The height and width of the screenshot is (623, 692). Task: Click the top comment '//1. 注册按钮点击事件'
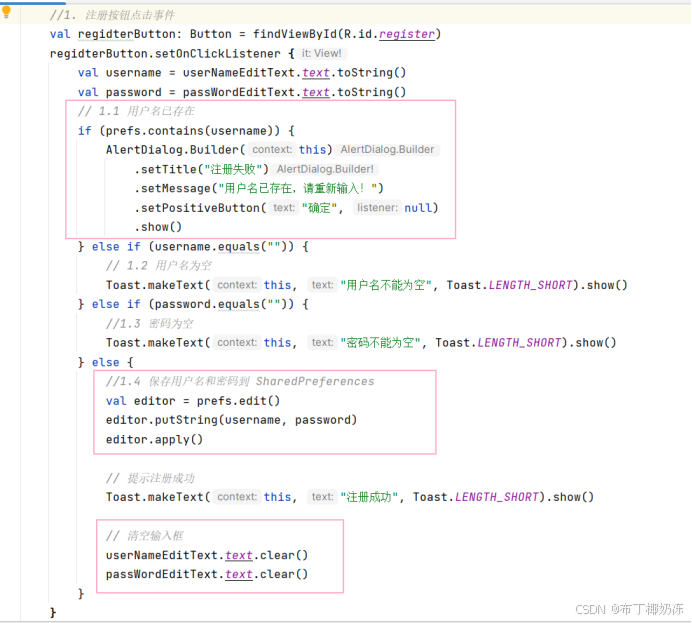(112, 15)
